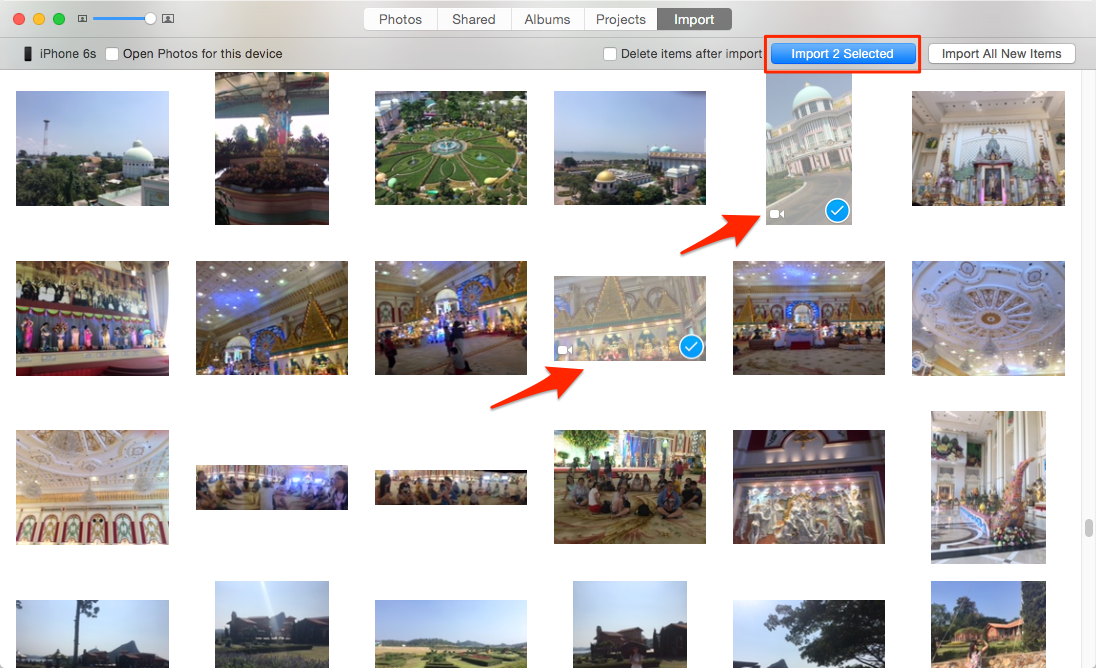Choose the hazy aerial photo with golden dome
The width and height of the screenshot is (1096, 668).
click(630, 148)
